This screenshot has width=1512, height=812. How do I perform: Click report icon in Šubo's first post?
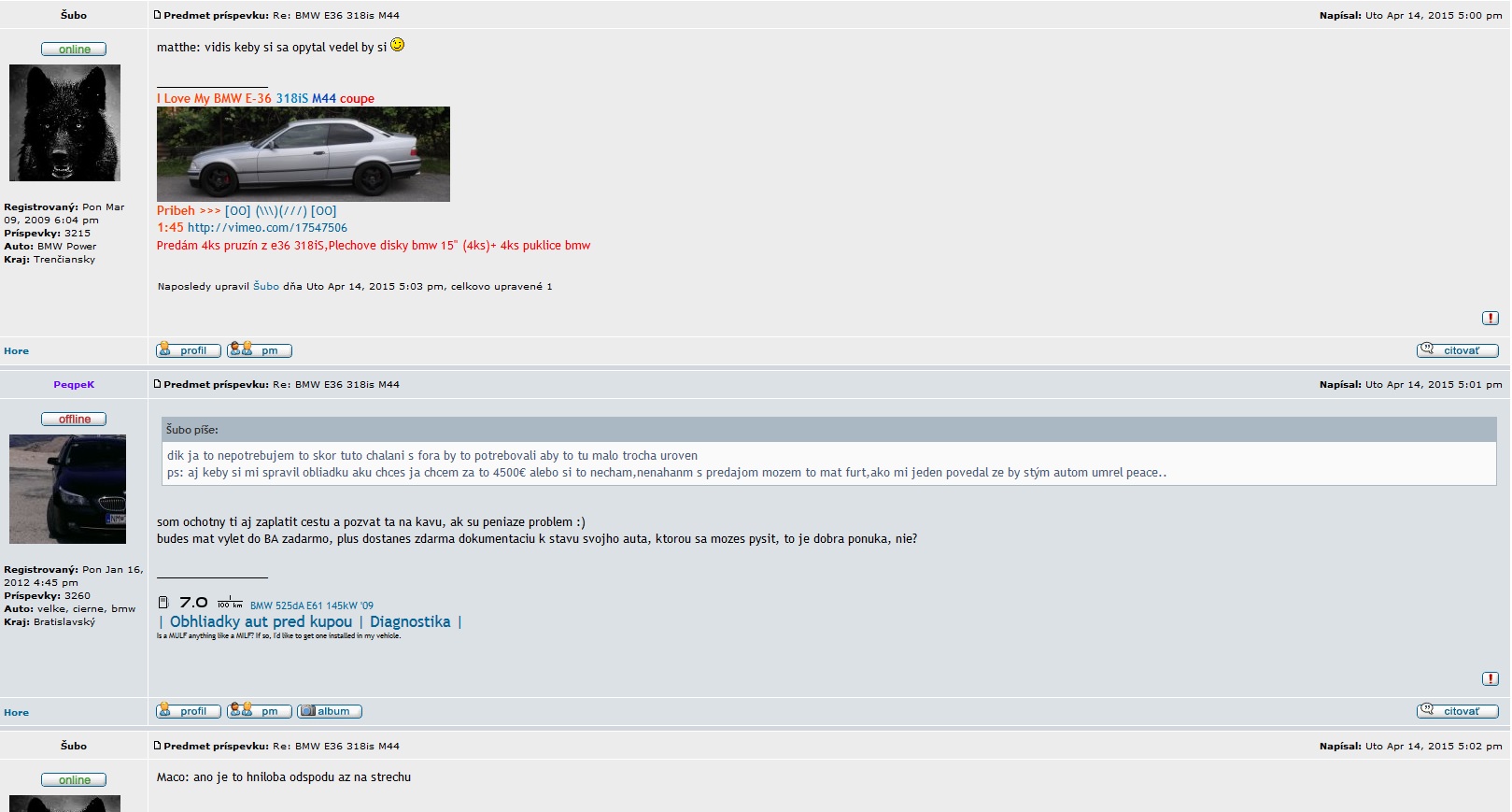click(x=1490, y=318)
